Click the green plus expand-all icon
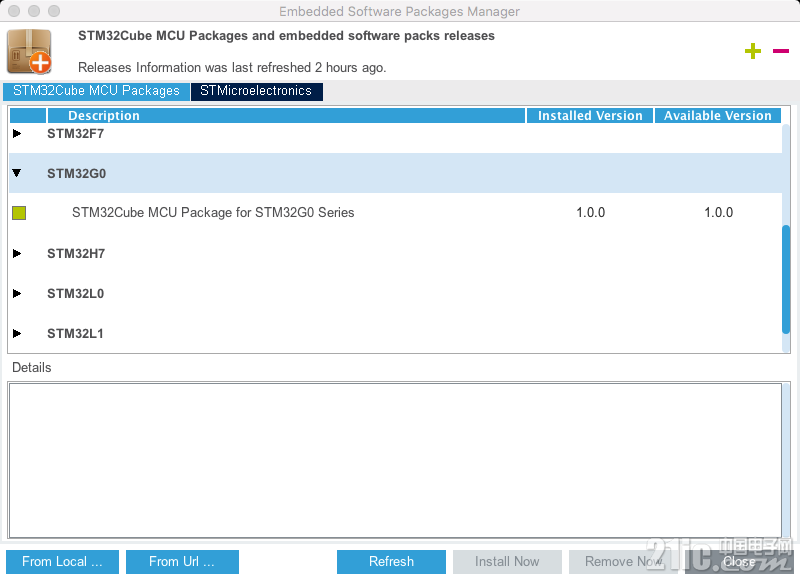The width and height of the screenshot is (800, 580). (x=753, y=51)
